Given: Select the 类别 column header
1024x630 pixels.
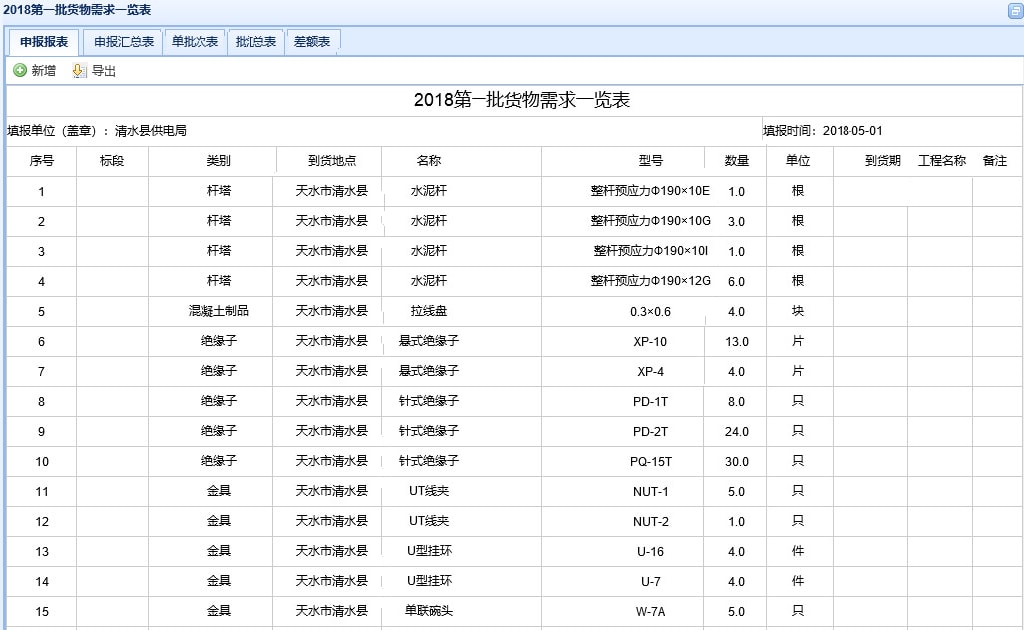Looking at the screenshot, I should tap(218, 161).
